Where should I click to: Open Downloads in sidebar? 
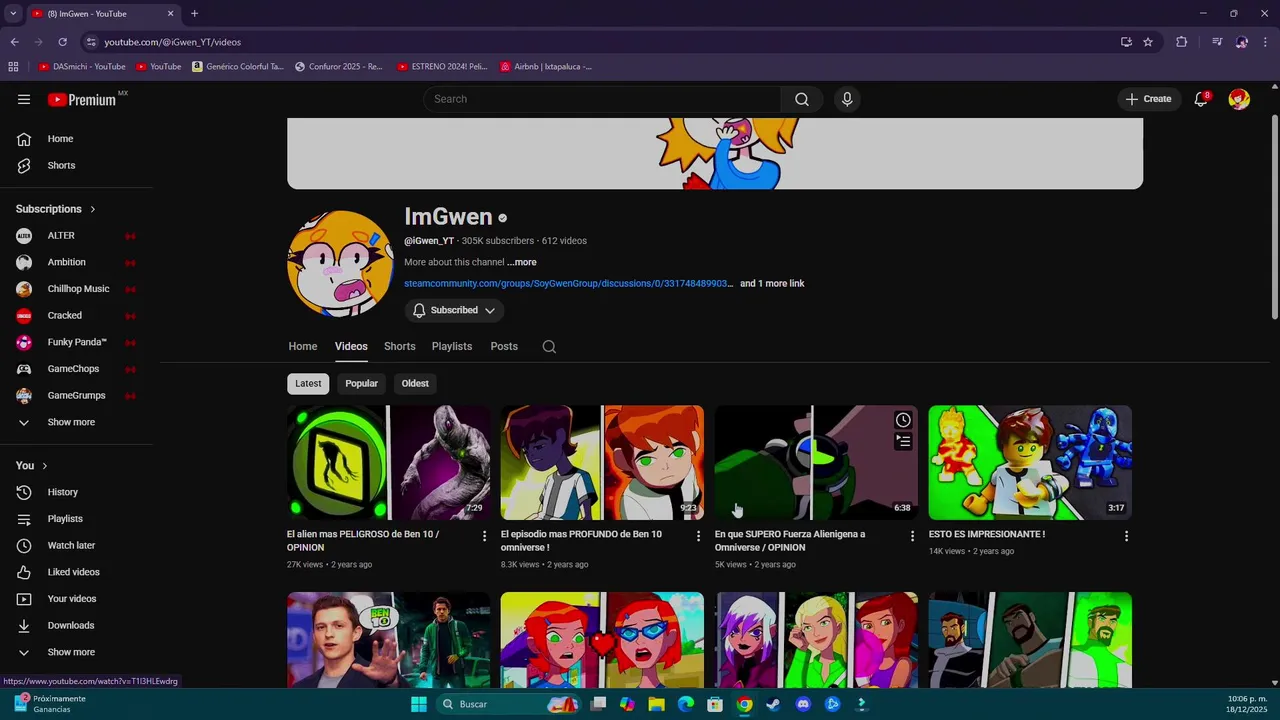point(76,625)
